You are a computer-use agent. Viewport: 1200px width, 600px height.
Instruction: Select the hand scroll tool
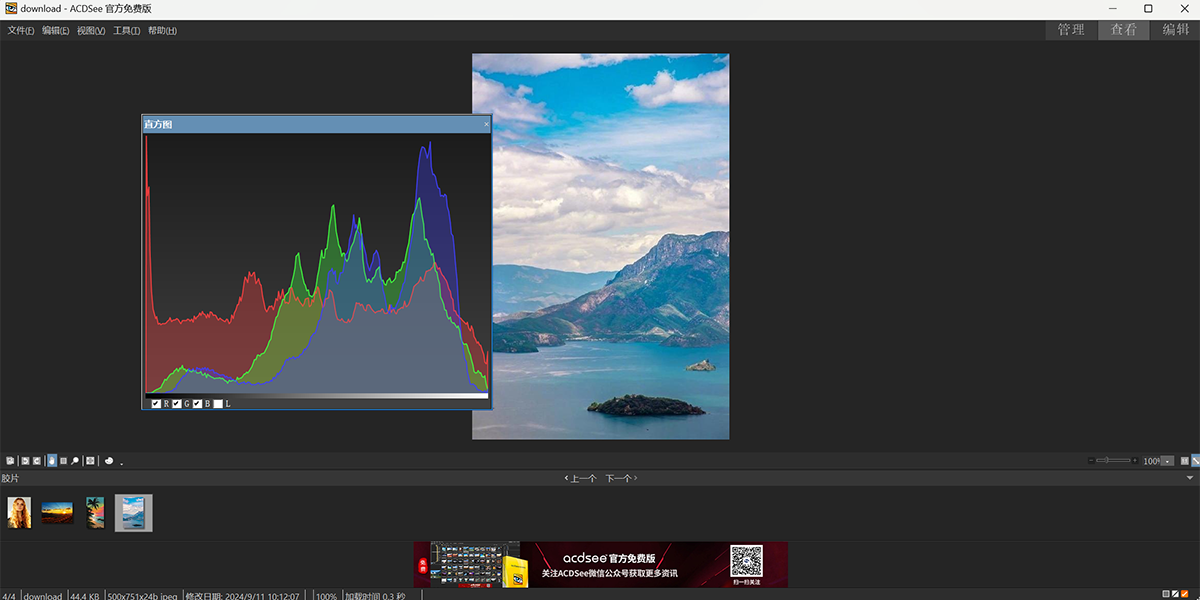(x=52, y=461)
